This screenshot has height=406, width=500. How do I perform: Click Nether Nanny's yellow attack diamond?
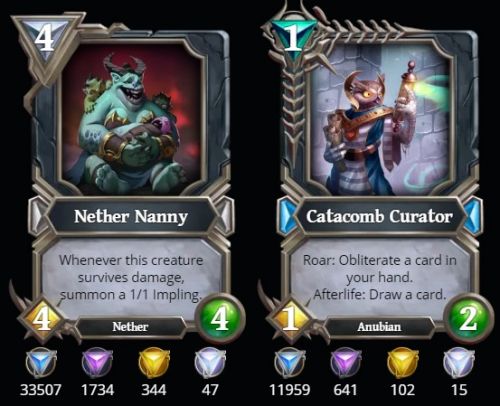coord(42,321)
